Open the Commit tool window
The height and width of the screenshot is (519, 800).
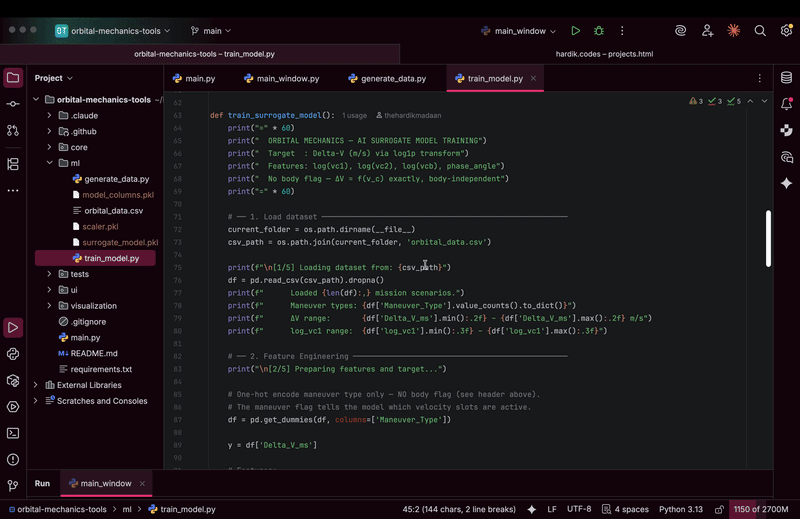click(13, 103)
